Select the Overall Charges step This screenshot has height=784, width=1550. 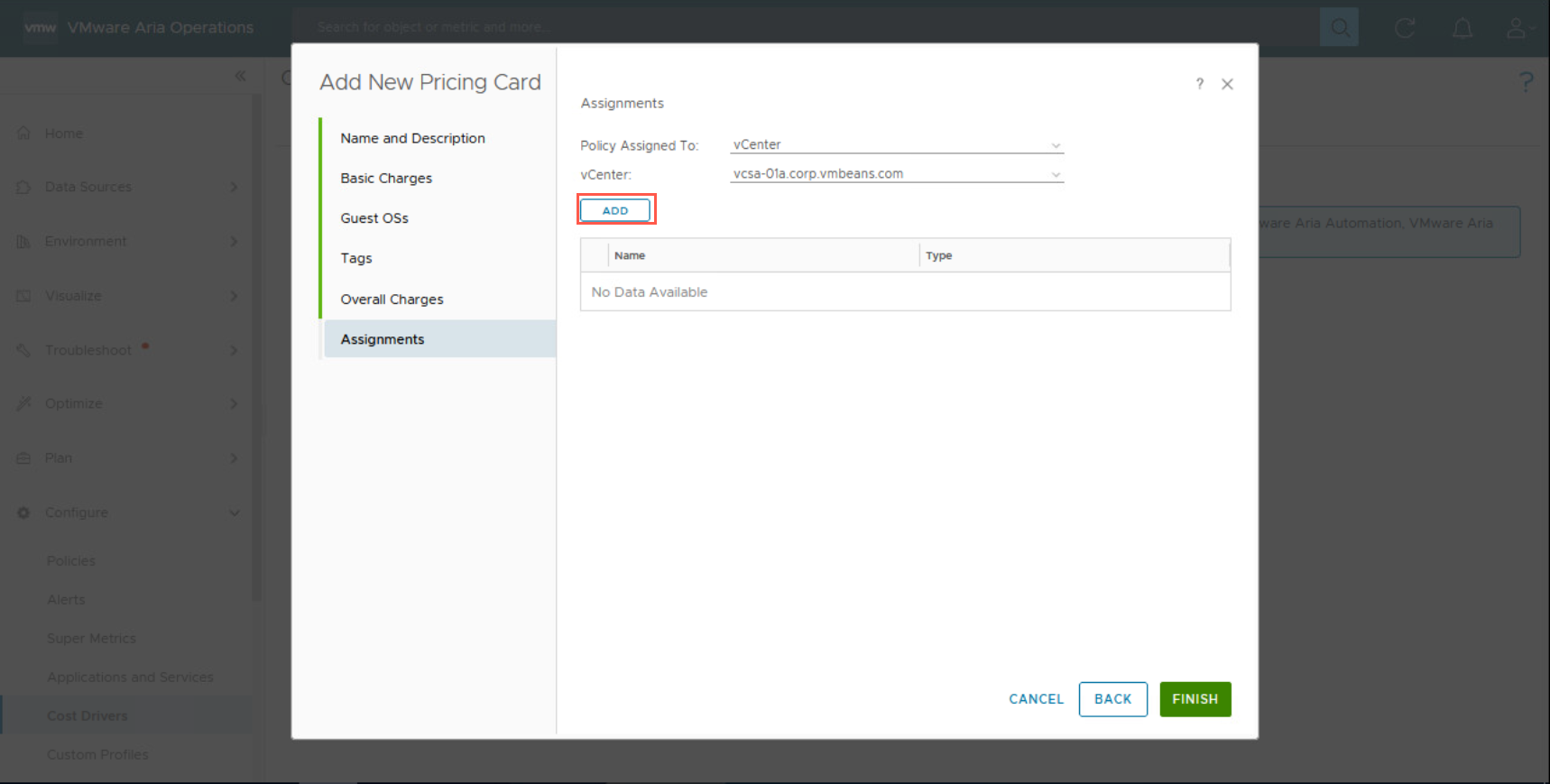(392, 300)
